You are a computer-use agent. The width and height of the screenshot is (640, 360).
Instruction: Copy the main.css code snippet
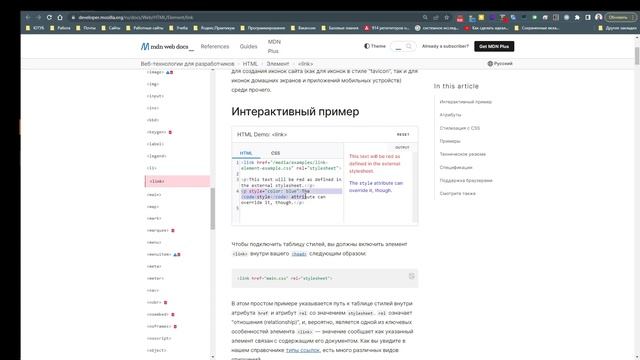[x=411, y=276]
